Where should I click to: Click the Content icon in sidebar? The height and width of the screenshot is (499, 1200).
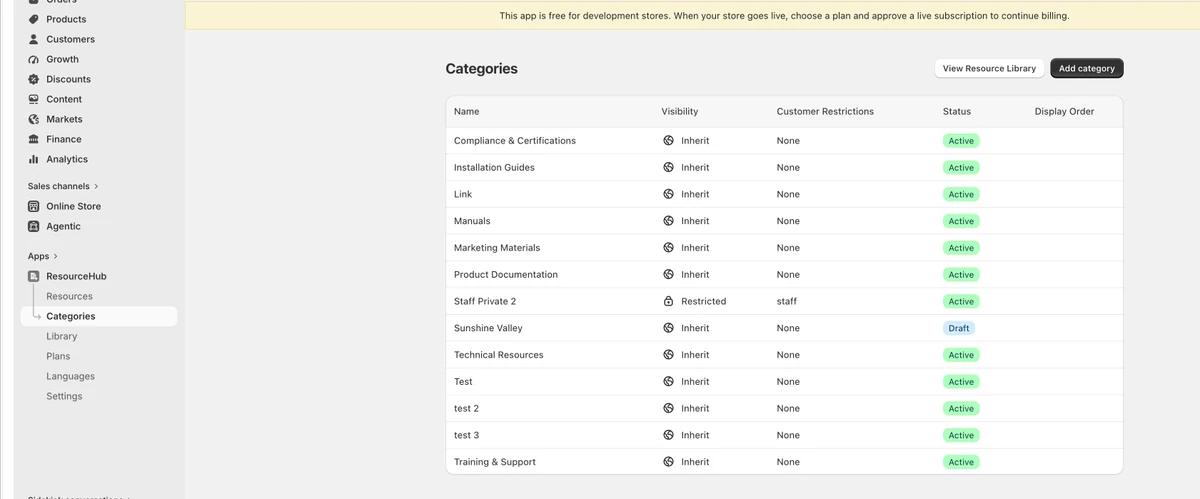tap(33, 99)
